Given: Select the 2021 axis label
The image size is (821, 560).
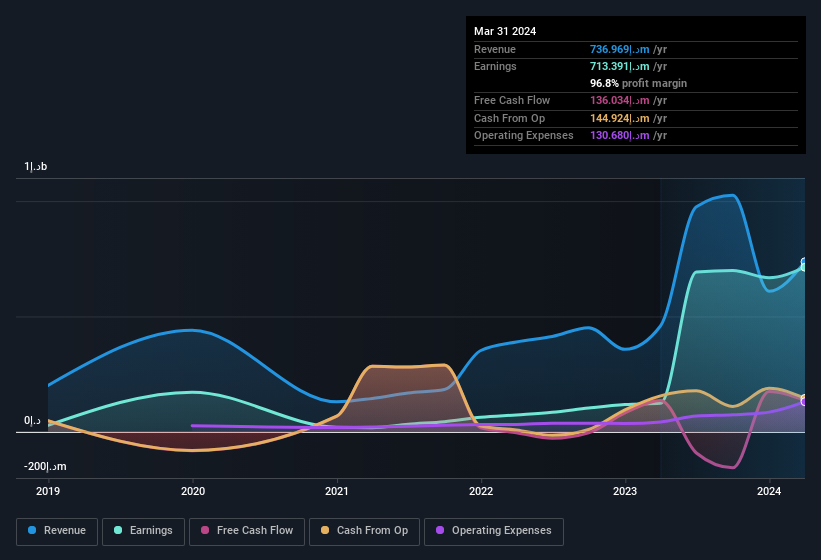Looking at the screenshot, I should click(337, 491).
